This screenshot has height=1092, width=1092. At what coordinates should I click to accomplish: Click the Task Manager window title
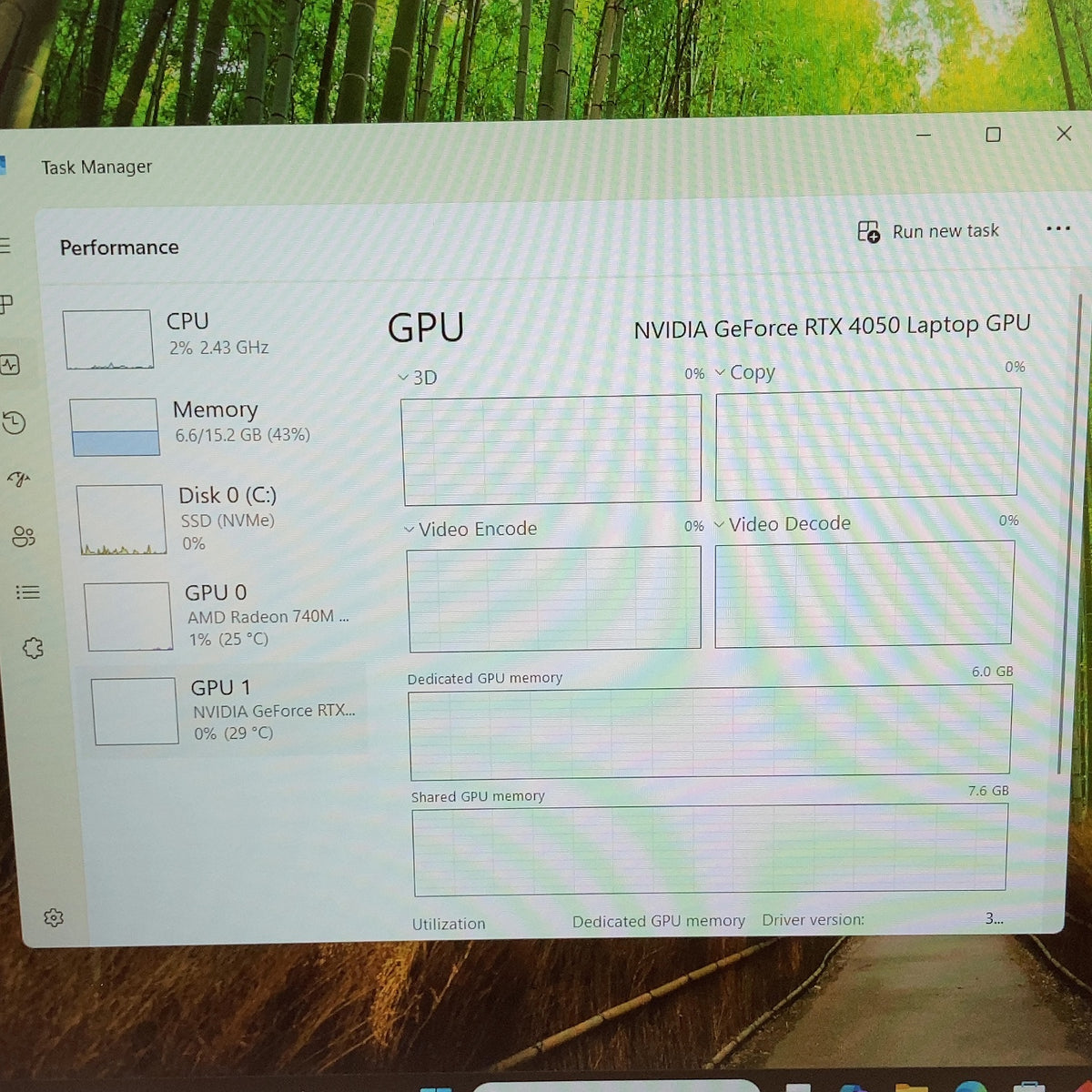pyautogui.click(x=96, y=167)
